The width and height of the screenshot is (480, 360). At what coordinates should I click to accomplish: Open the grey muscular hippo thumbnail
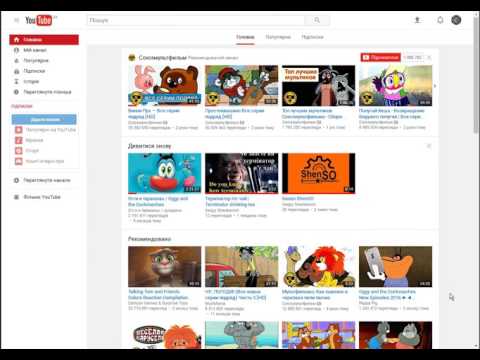tap(241, 335)
